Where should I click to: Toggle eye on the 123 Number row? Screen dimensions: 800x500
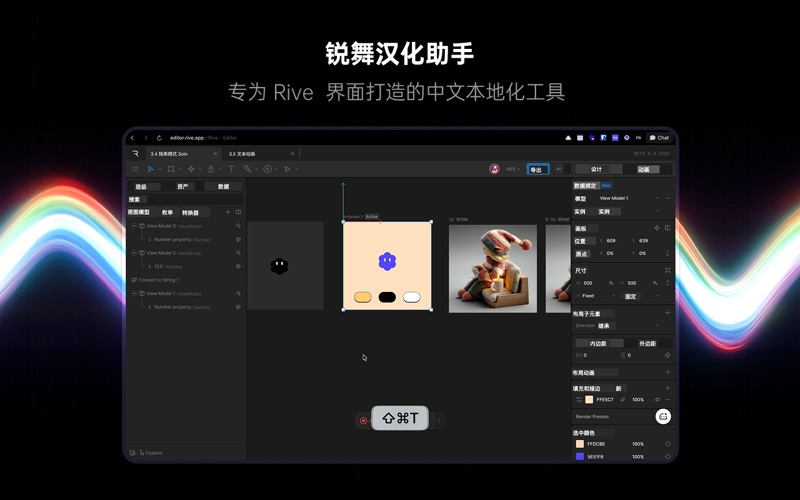(238, 266)
